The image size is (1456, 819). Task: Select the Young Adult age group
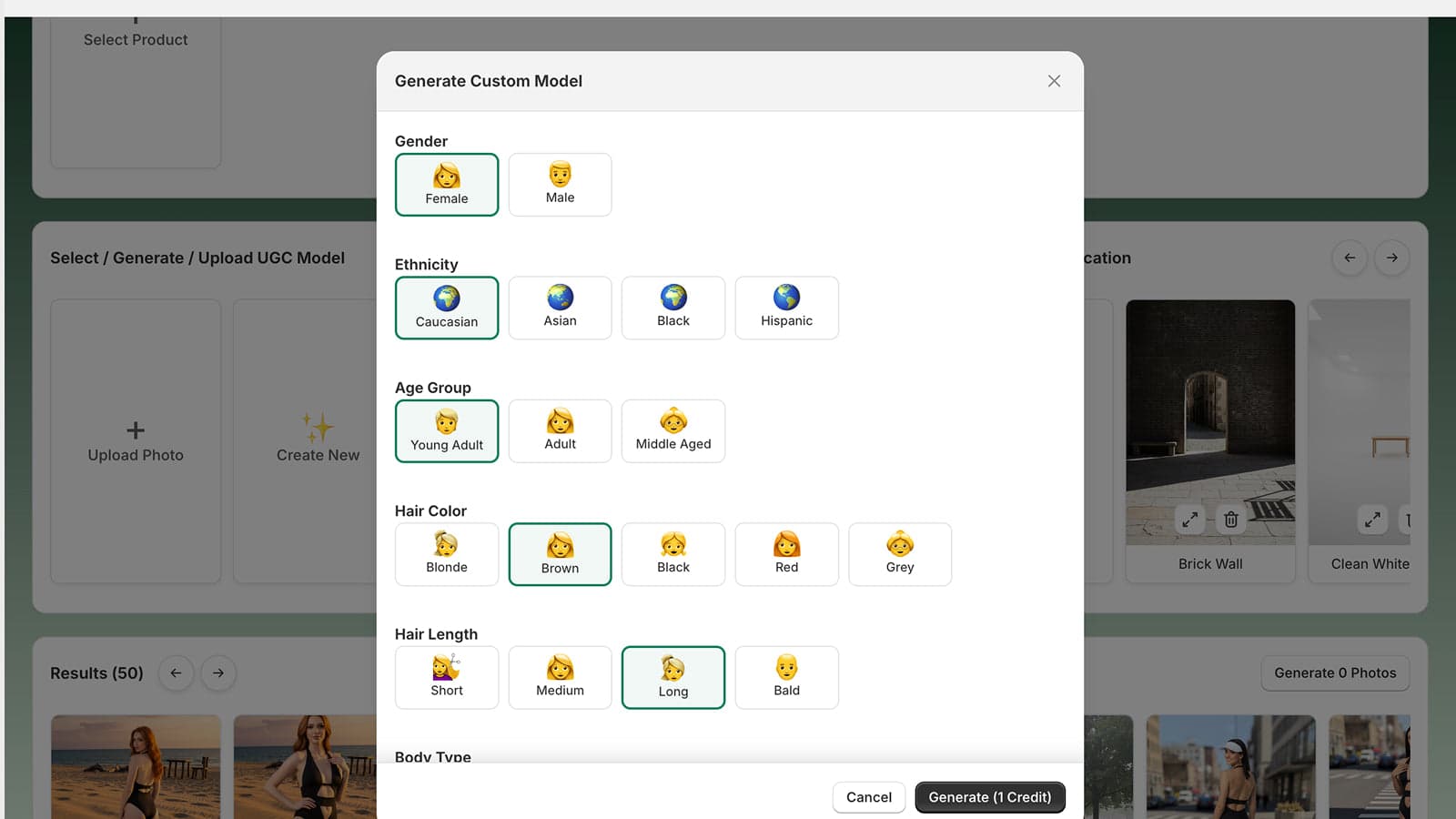(446, 430)
